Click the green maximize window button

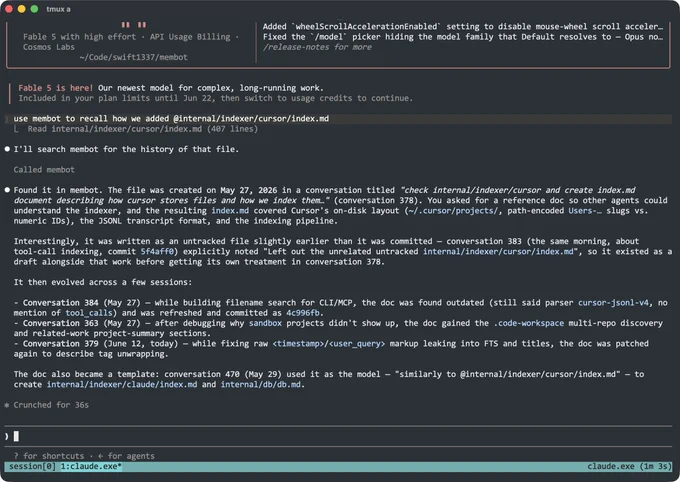pyautogui.click(x=34, y=9)
